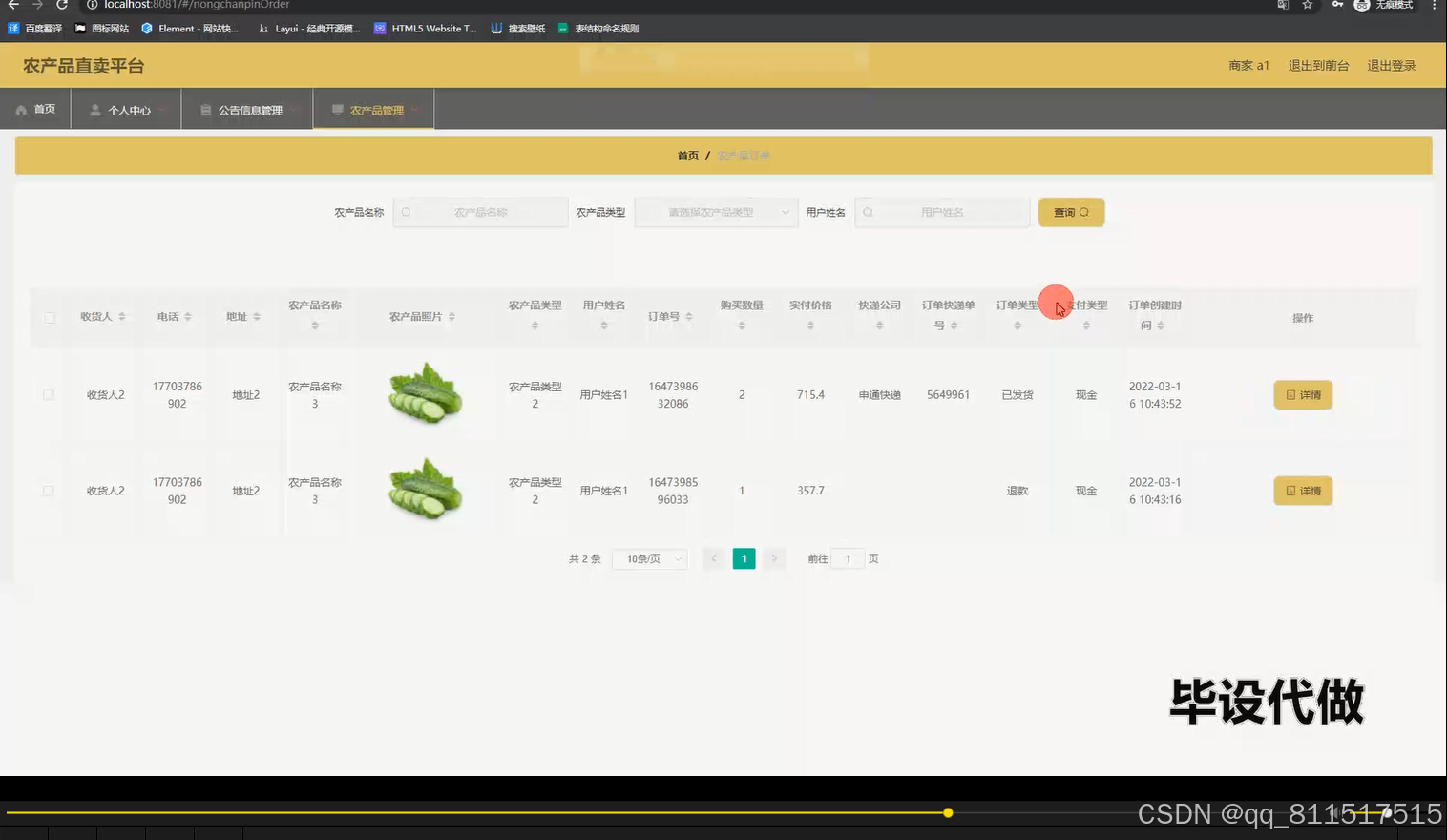Sort by 农产品名称 column arrows
Viewport: 1447px width, 840px height.
coord(315,325)
